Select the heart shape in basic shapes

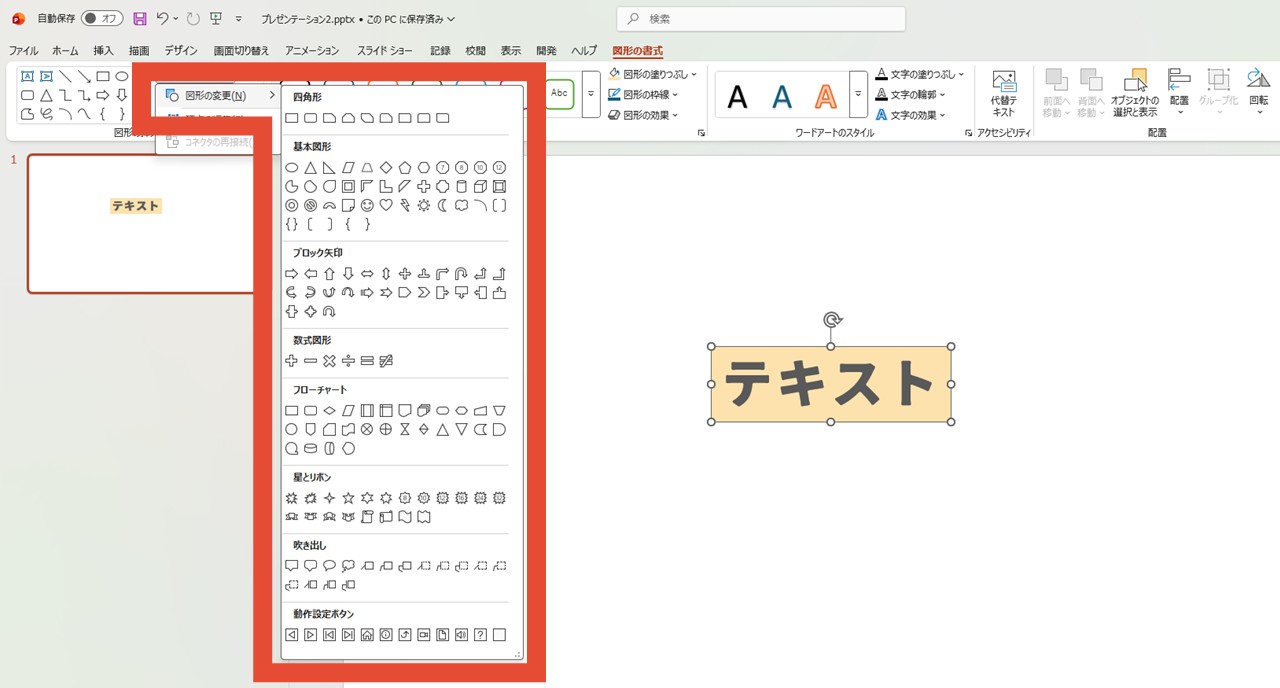click(386, 206)
